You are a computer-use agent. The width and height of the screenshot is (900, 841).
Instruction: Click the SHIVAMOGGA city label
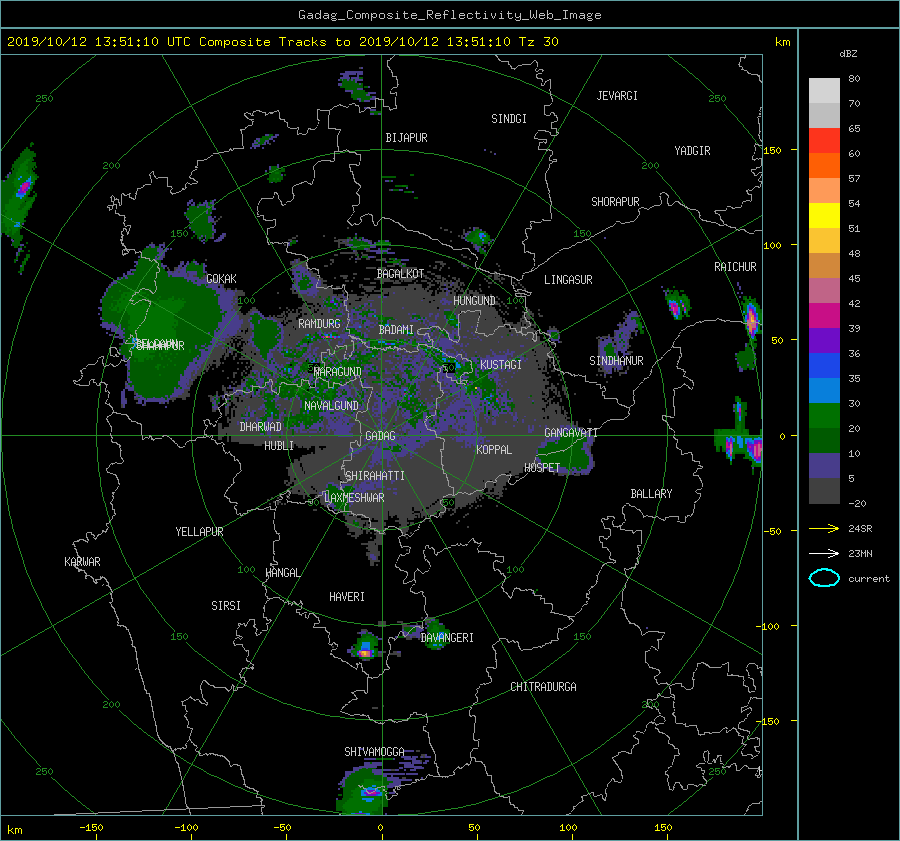point(374,752)
